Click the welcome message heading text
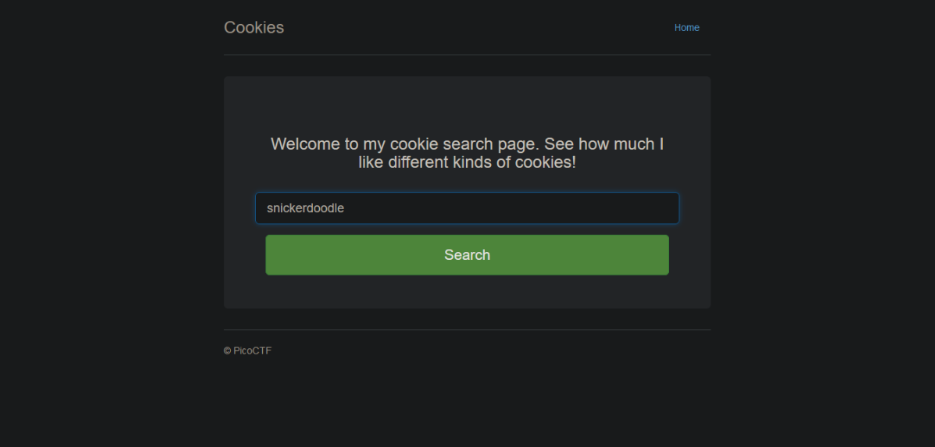 [467, 153]
